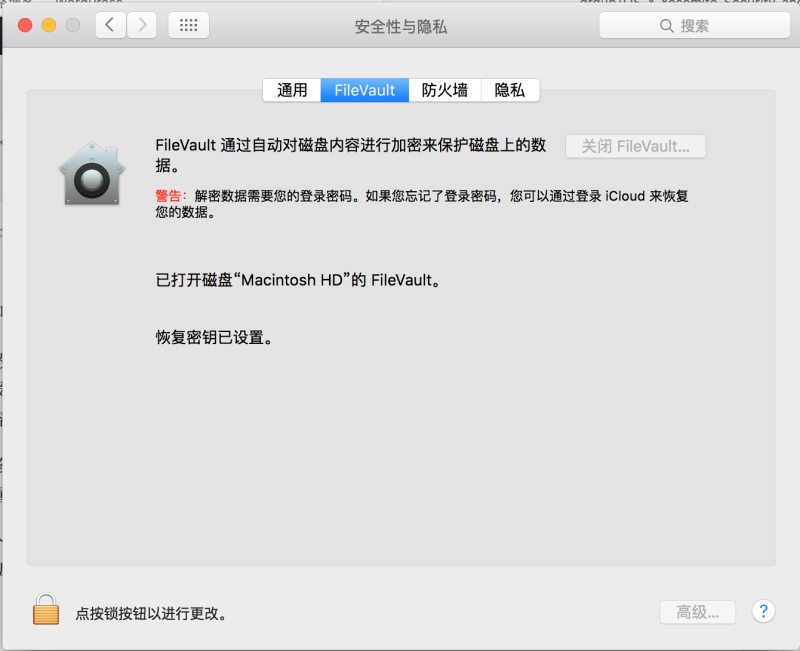Screen dimensions: 800x651
Task: Open previous preference pane via back chevron
Action: [110, 25]
